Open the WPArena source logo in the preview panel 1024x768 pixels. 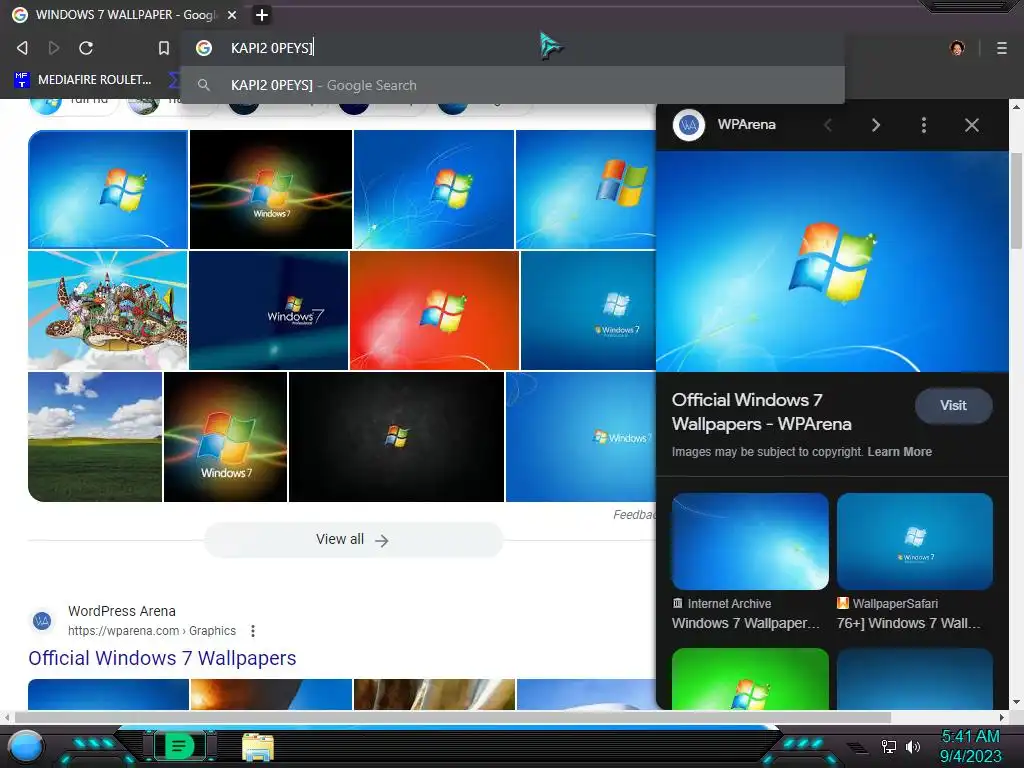(689, 125)
